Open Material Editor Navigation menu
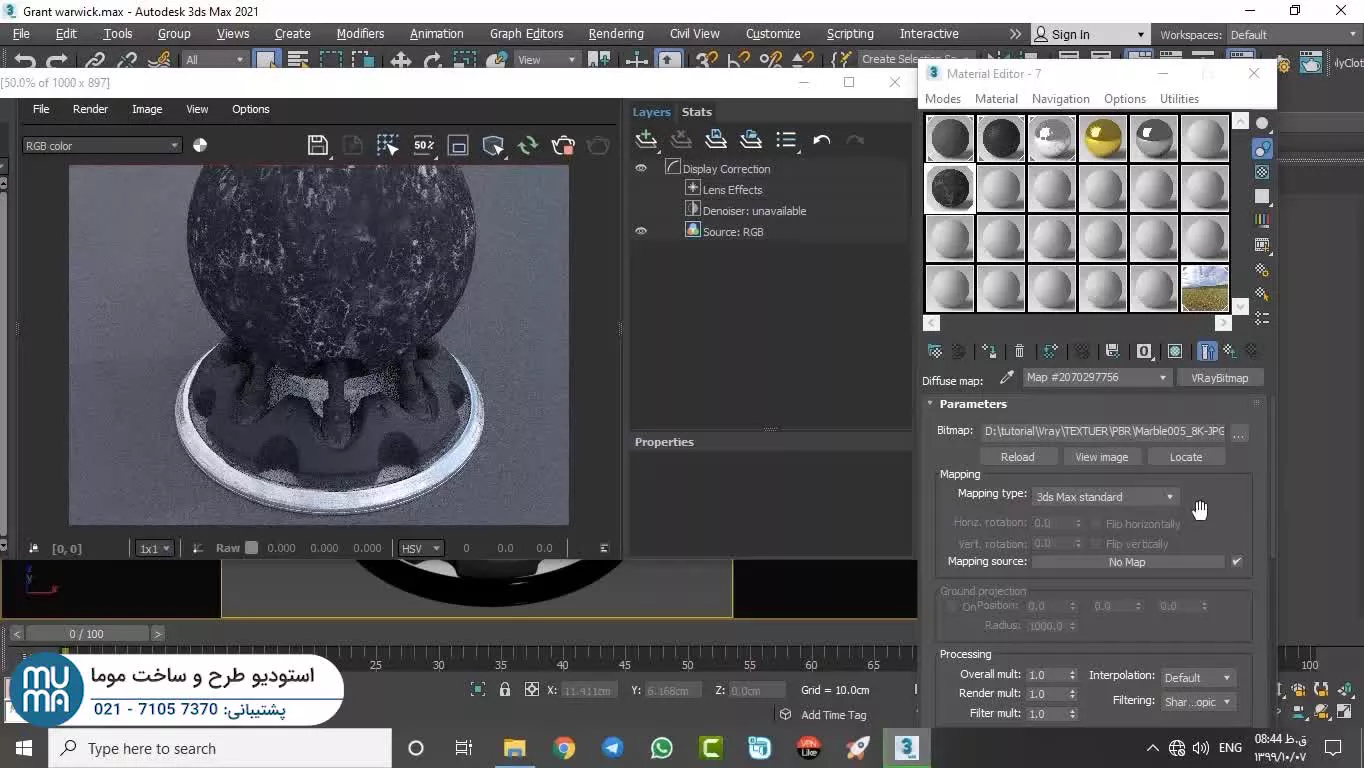The image size is (1364, 768). pyautogui.click(x=1060, y=99)
